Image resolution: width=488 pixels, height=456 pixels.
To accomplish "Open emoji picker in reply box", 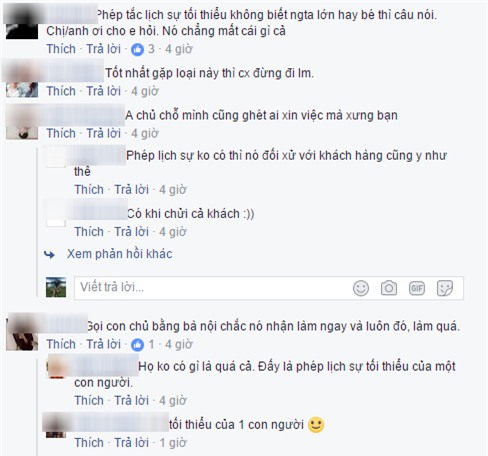I will [361, 288].
